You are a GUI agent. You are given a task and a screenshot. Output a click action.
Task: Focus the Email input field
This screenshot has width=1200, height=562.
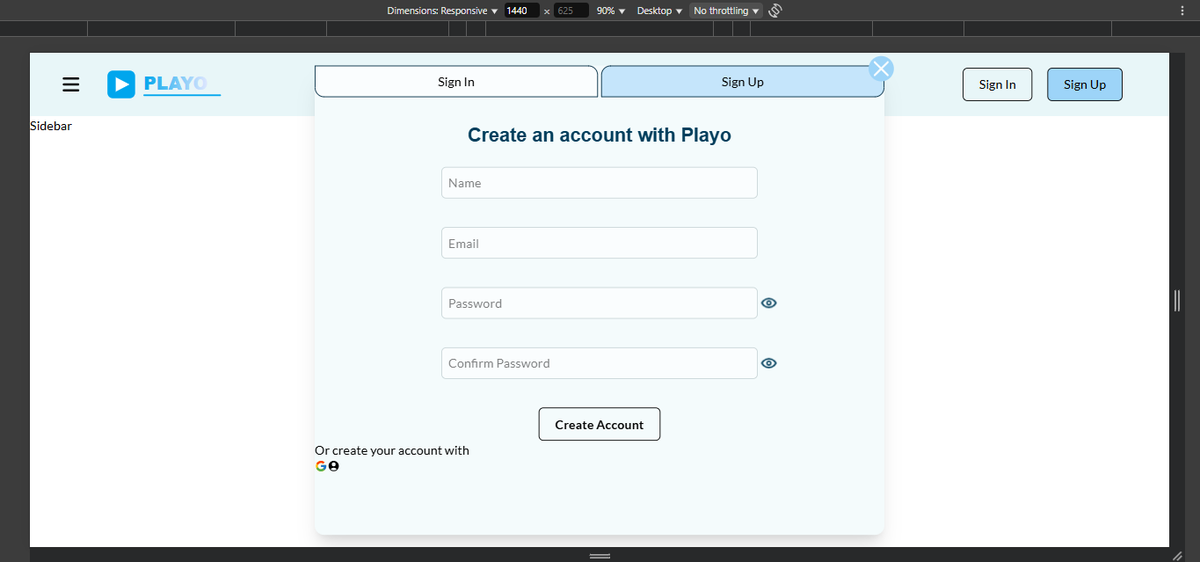tap(599, 243)
